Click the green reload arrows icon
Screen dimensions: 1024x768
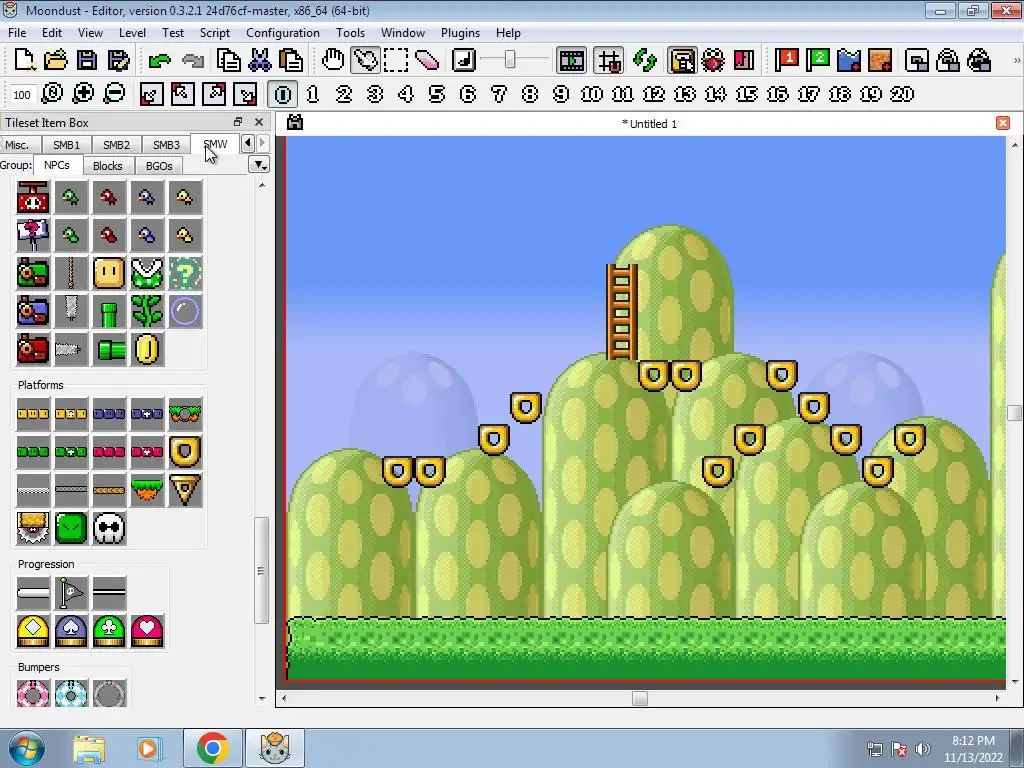point(645,60)
